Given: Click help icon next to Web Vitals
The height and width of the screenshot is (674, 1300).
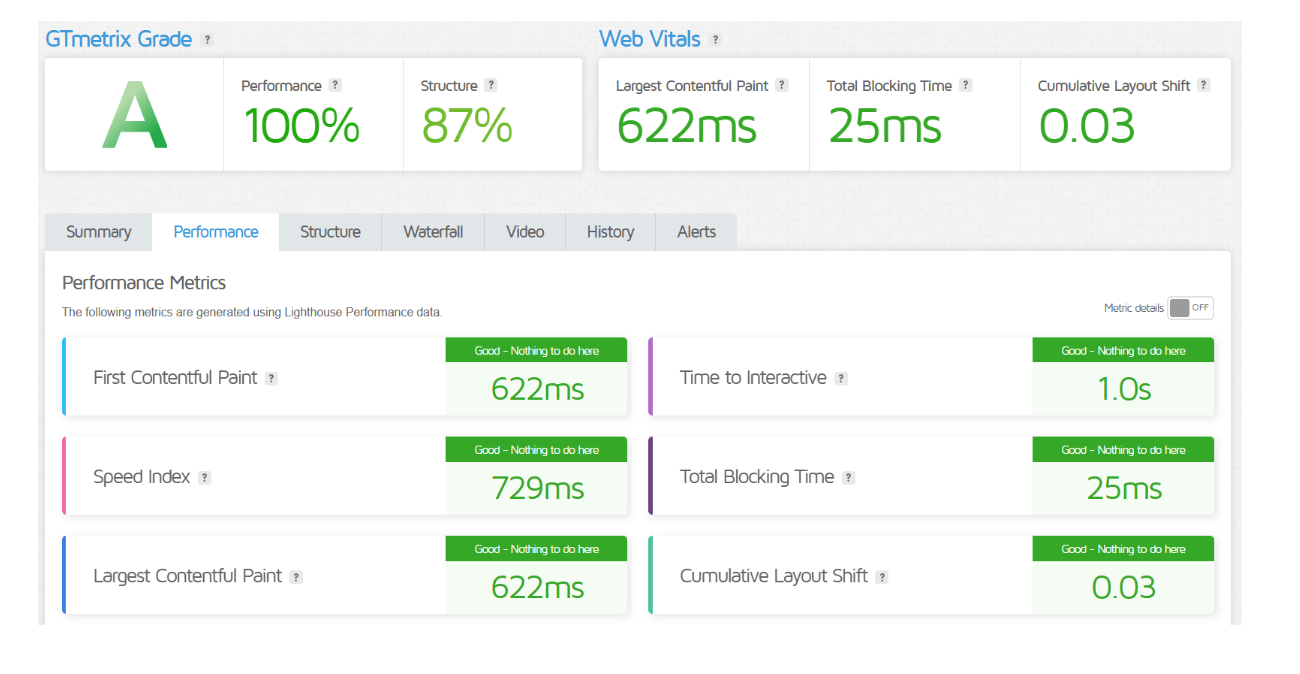Looking at the screenshot, I should pyautogui.click(x=715, y=40).
